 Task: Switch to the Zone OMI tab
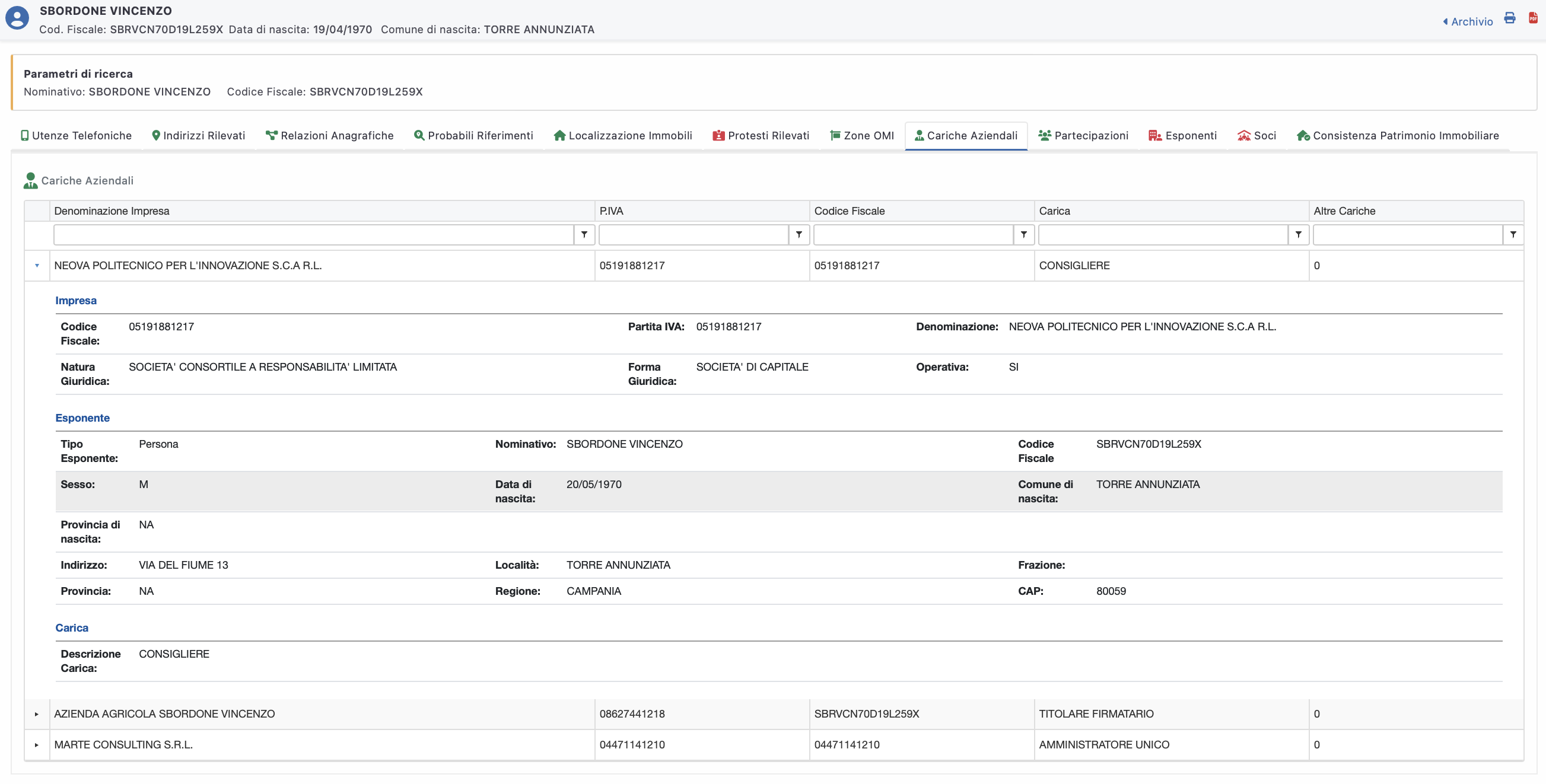[862, 136]
